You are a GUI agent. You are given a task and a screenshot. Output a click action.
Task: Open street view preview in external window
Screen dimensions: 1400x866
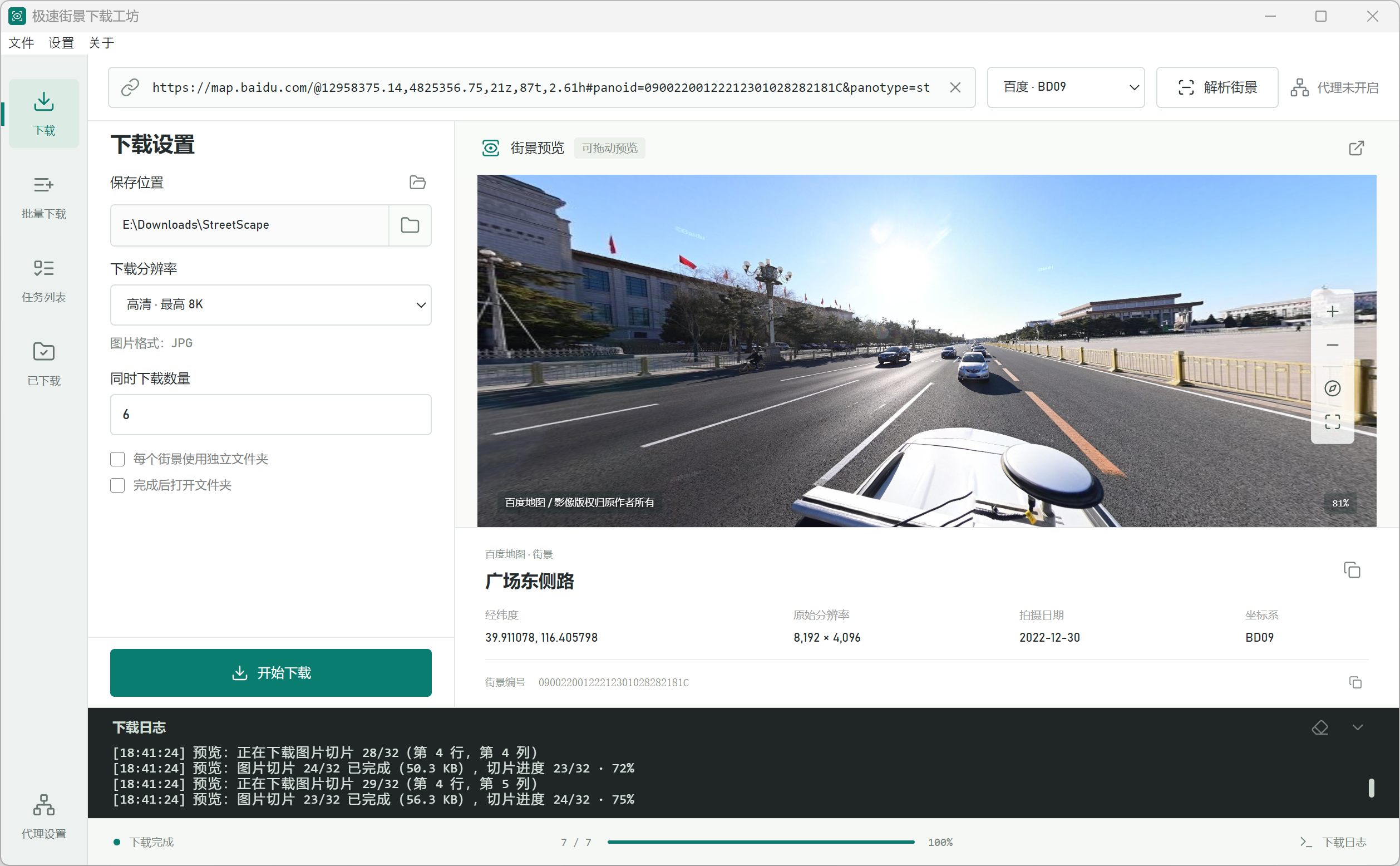(1356, 149)
